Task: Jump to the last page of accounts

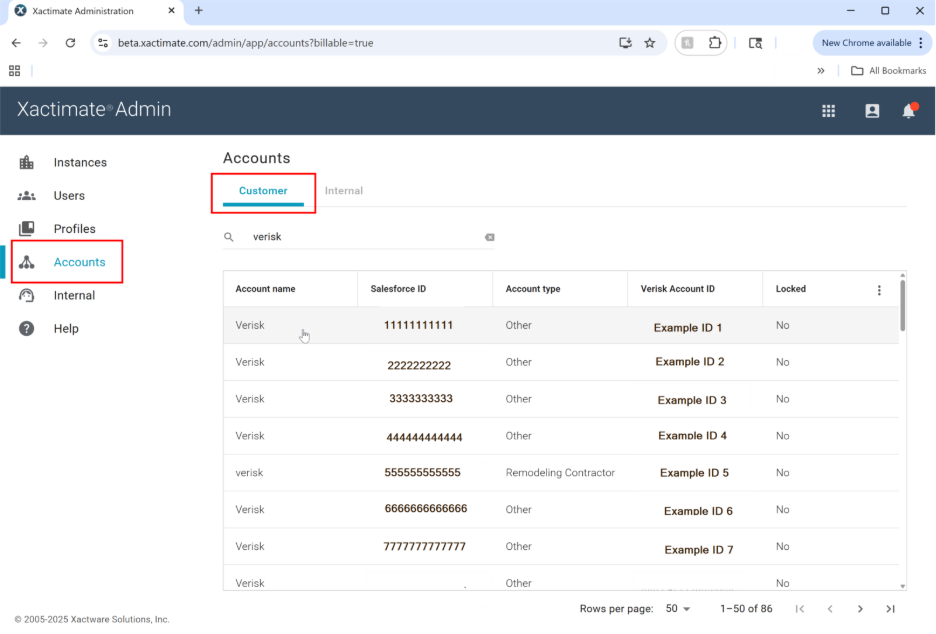Action: pos(890,608)
